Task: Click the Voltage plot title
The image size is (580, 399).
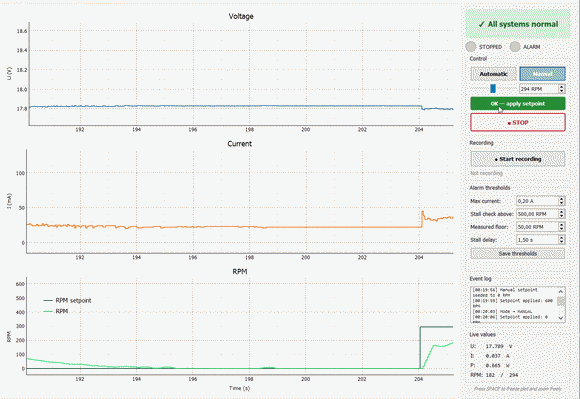Action: [241, 16]
